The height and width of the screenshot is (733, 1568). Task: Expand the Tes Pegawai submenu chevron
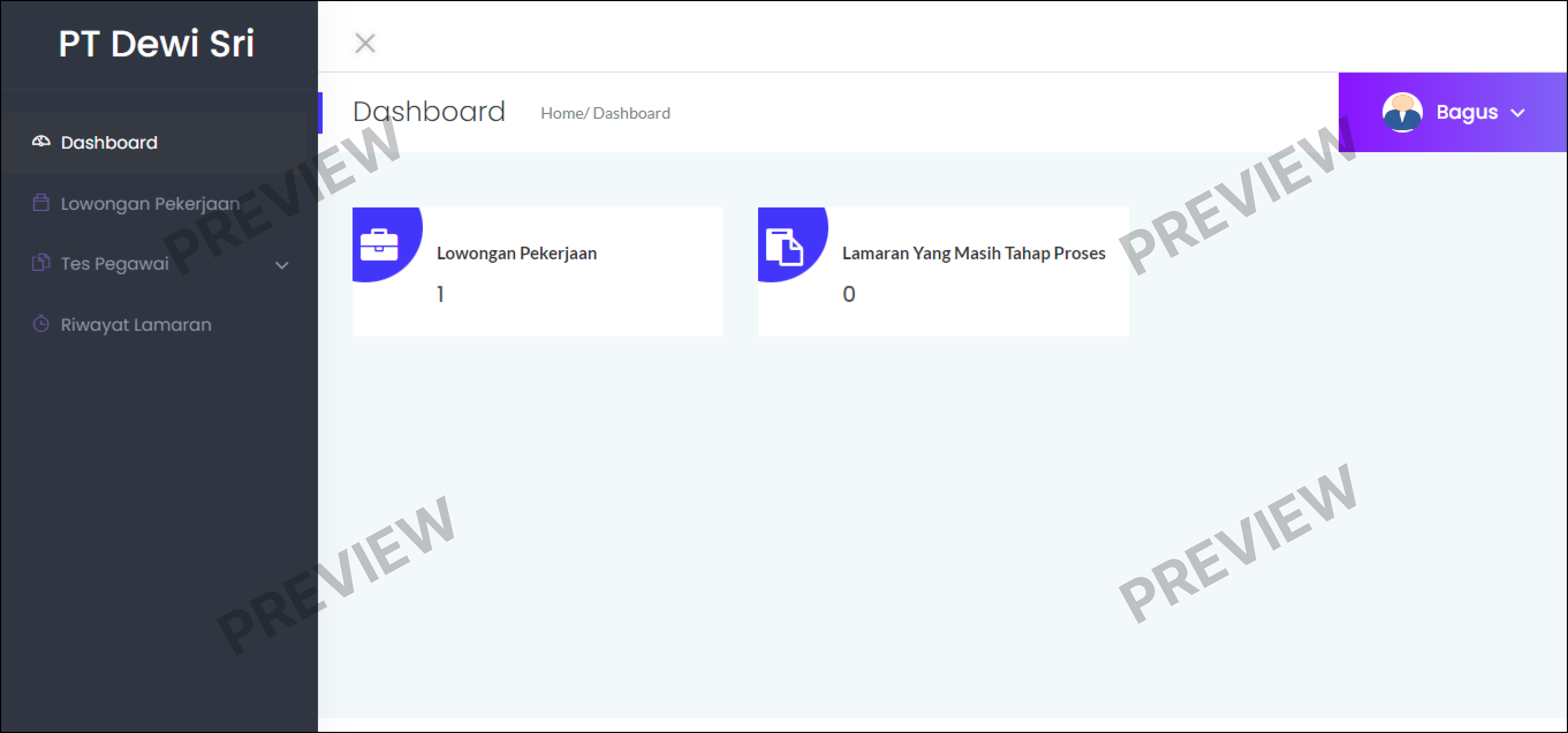click(282, 265)
